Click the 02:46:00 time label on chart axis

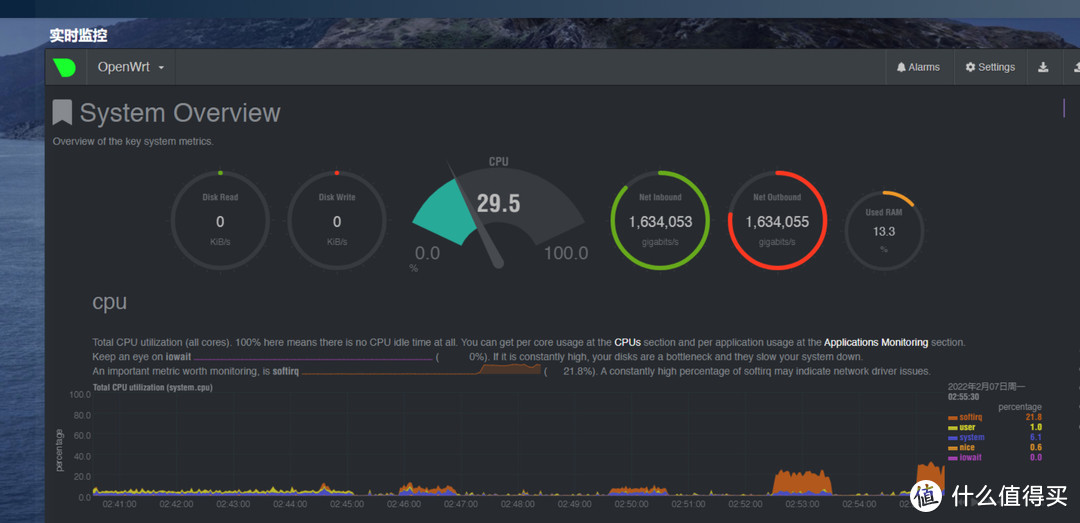[x=404, y=504]
